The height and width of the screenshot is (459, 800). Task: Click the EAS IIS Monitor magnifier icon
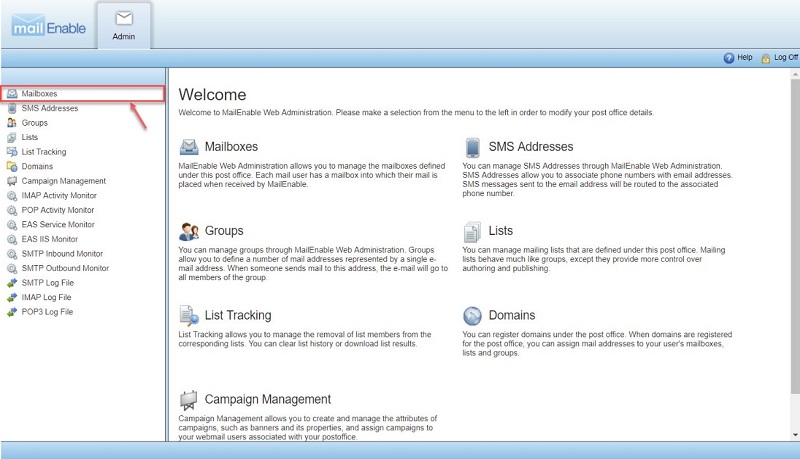coord(12,239)
